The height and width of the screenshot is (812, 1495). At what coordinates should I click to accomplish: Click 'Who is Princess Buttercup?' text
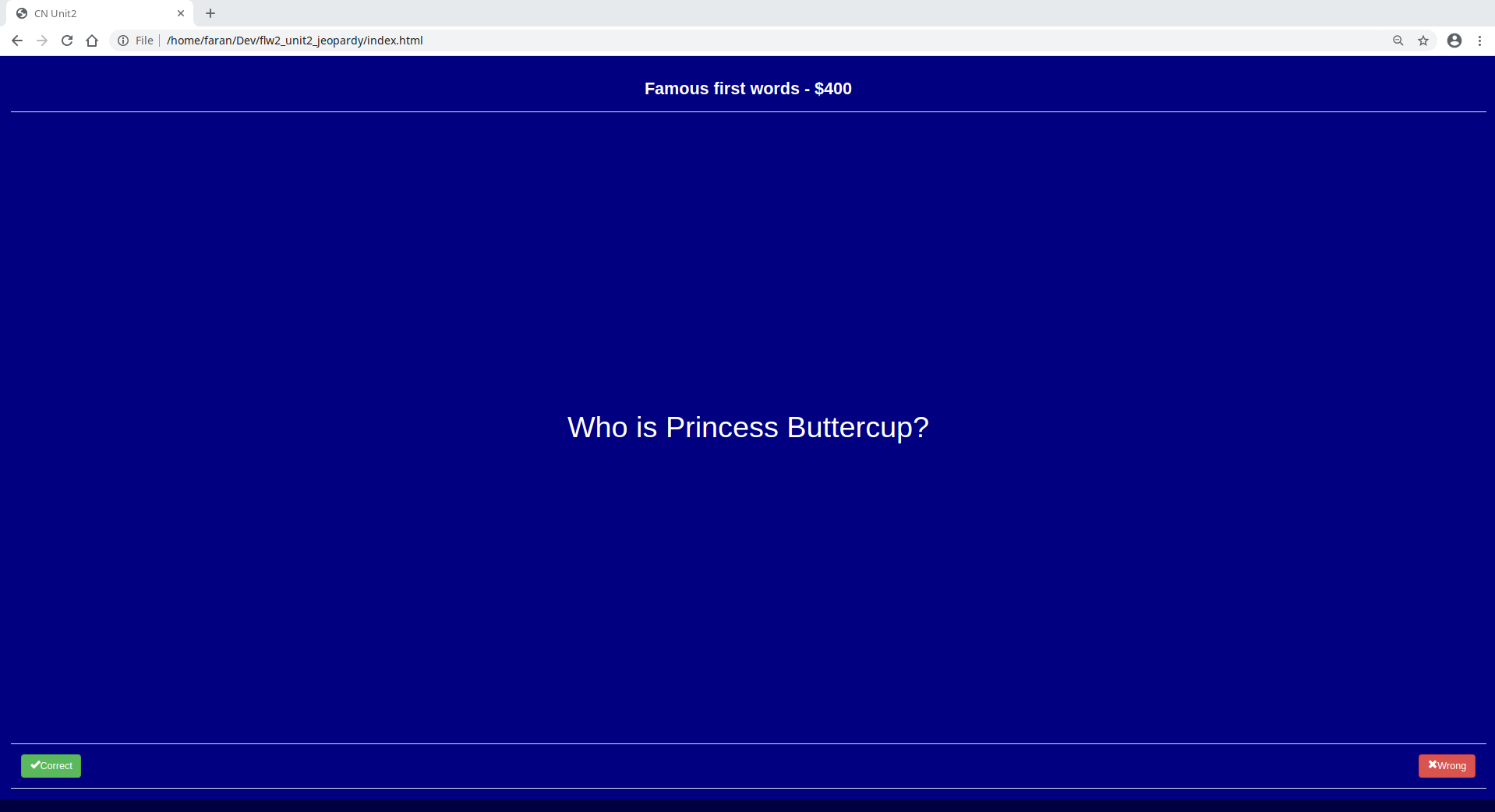pos(748,427)
